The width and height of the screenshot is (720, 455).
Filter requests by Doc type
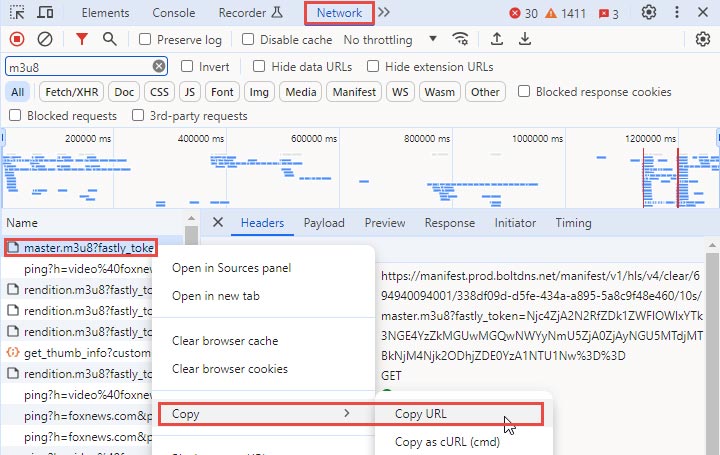pyautogui.click(x=124, y=92)
